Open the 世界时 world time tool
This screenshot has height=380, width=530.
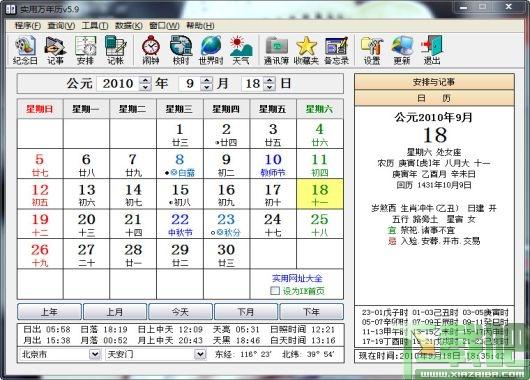211,50
